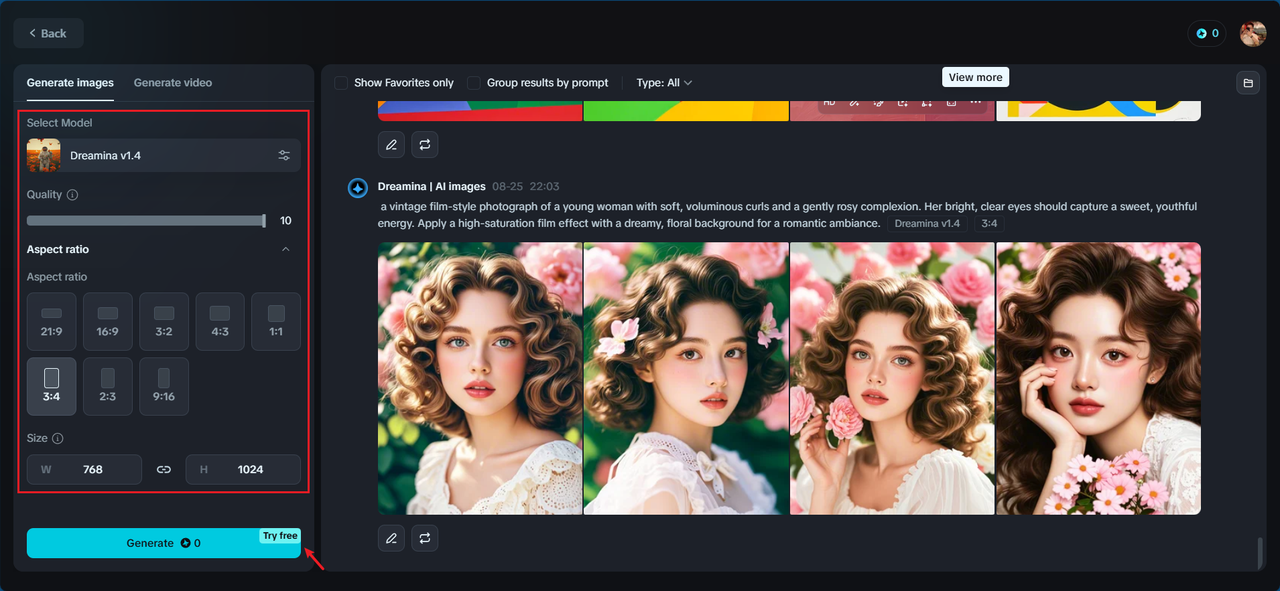Choose the 16:9 aspect ratio
1280x591 pixels.
click(108, 321)
